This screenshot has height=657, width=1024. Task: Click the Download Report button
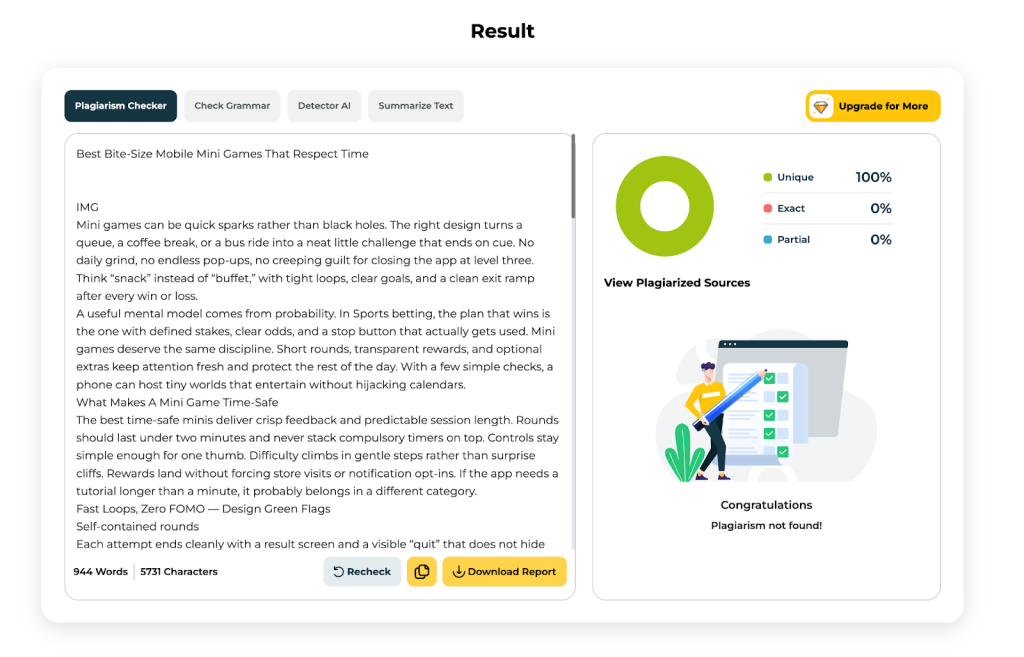(504, 572)
